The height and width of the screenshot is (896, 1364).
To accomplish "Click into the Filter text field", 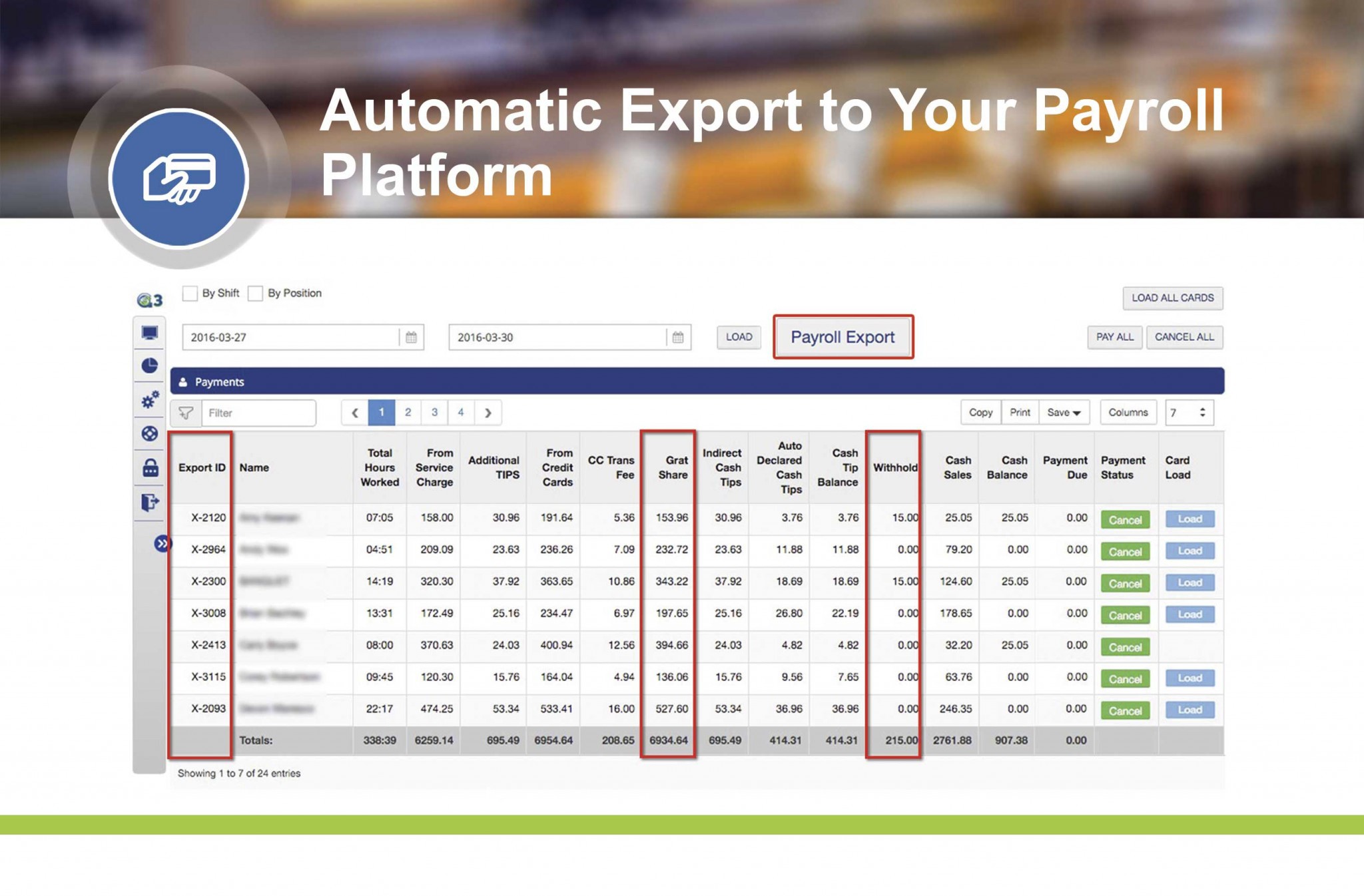I will point(258,413).
